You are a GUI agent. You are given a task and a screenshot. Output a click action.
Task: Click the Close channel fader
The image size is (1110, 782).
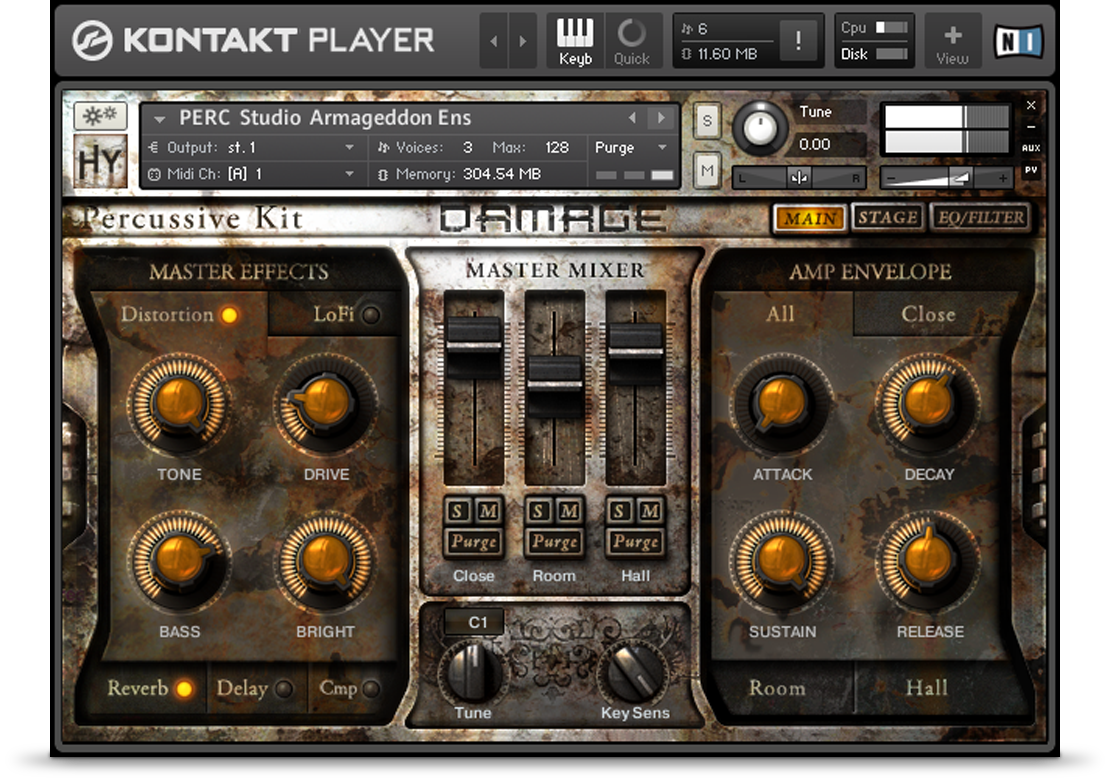(x=474, y=346)
